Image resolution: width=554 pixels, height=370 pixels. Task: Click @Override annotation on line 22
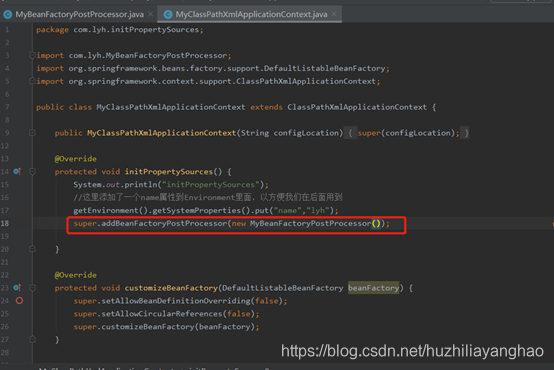click(76, 275)
